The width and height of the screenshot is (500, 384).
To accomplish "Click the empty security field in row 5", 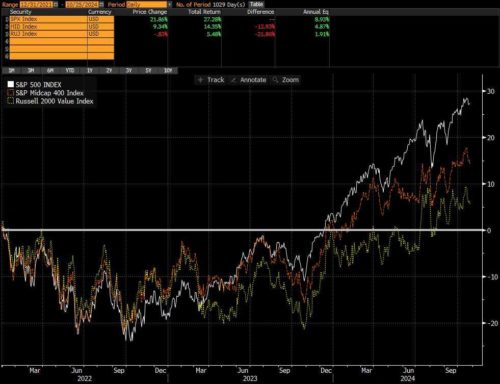I will click(48, 49).
